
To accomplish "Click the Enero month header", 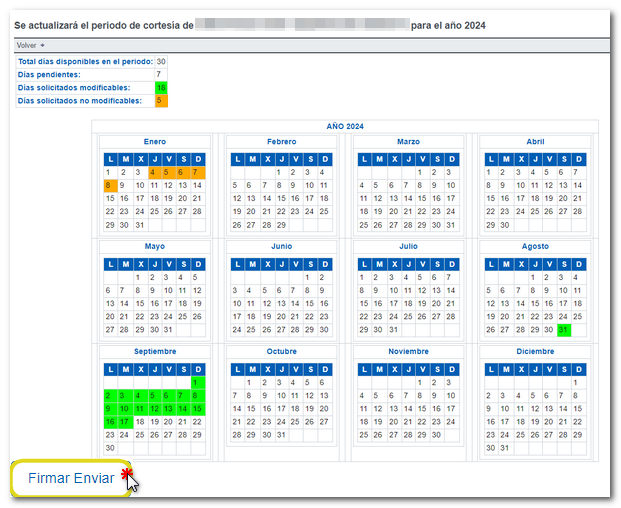I will (154, 142).
